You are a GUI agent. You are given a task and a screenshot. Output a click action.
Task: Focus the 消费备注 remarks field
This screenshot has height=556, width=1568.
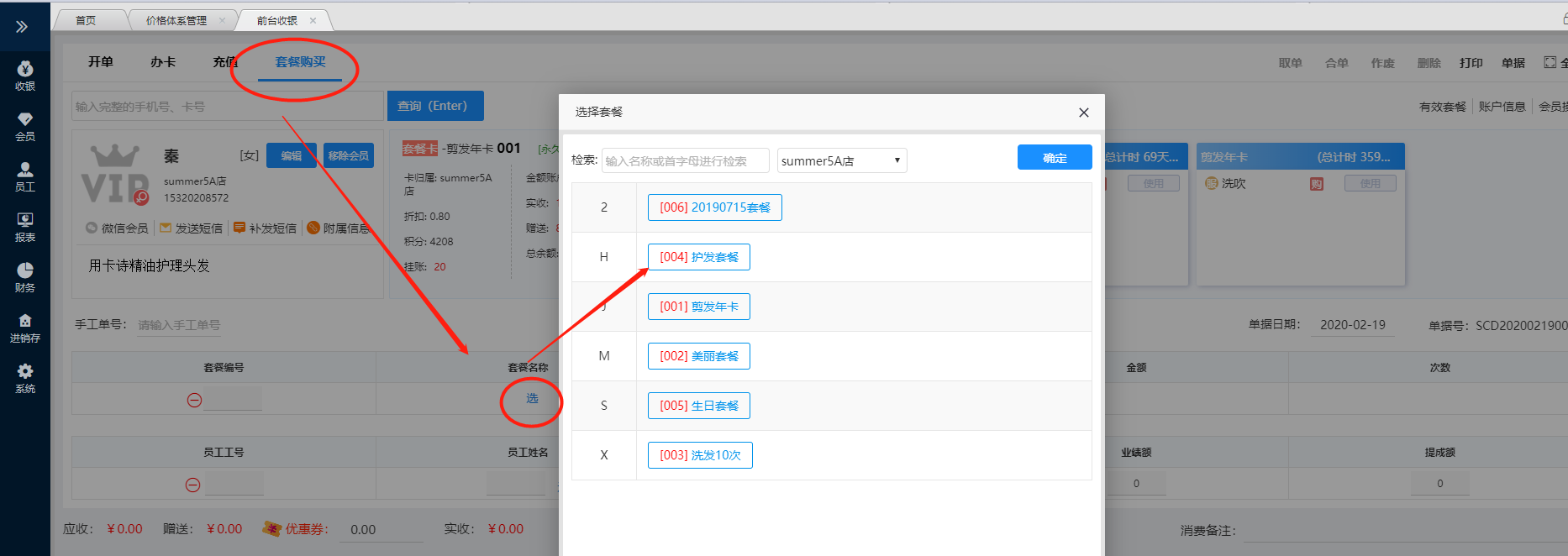[1406, 531]
